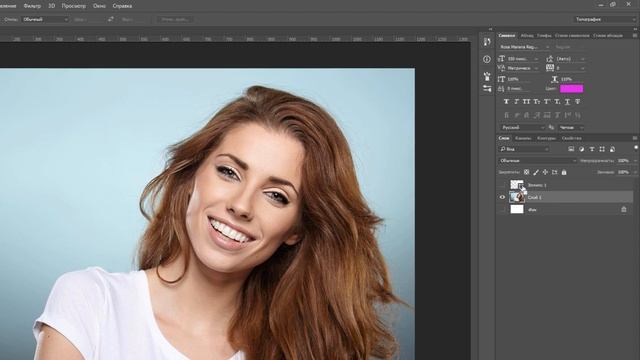Open the History panel icon
Viewport: 640px width, 360px height.
487,42
